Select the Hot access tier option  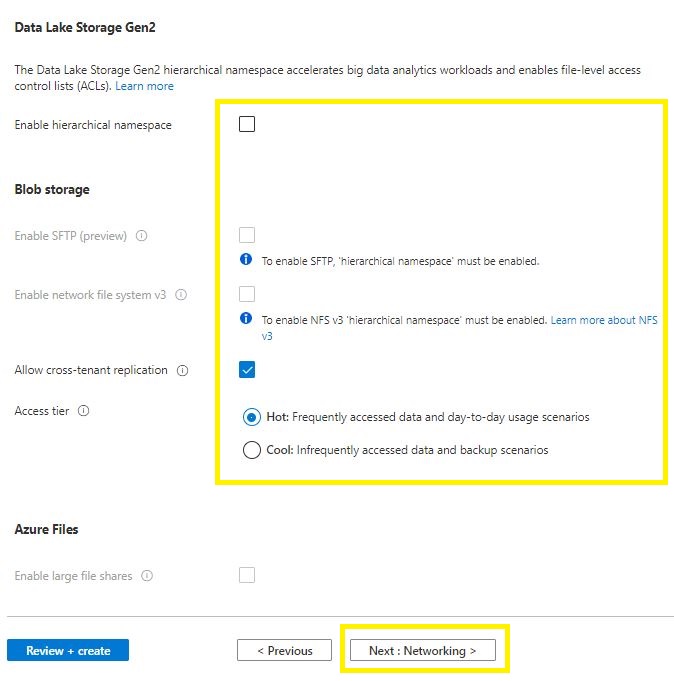click(252, 417)
